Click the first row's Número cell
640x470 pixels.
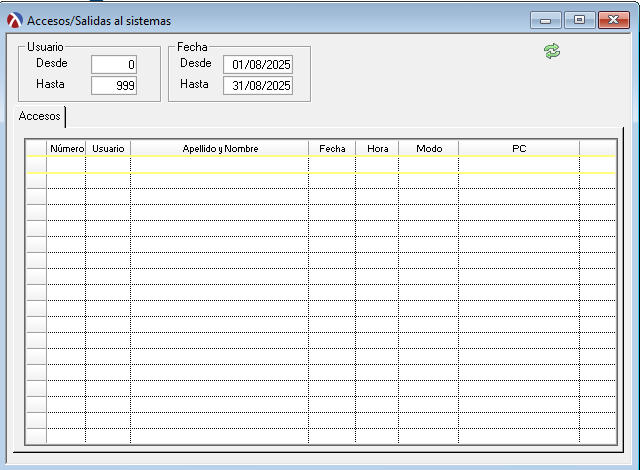tap(66, 164)
